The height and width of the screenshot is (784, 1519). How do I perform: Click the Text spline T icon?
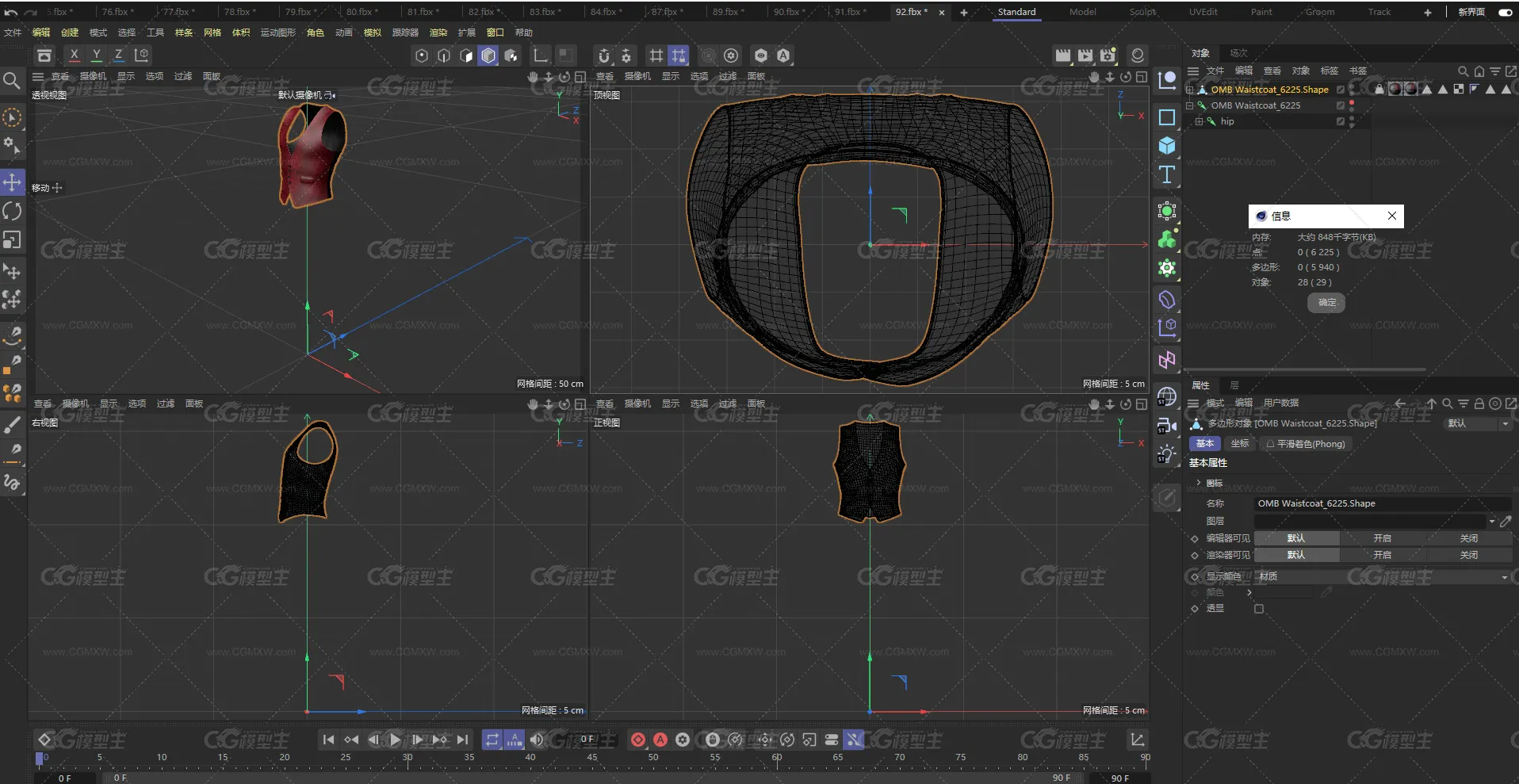1167,174
